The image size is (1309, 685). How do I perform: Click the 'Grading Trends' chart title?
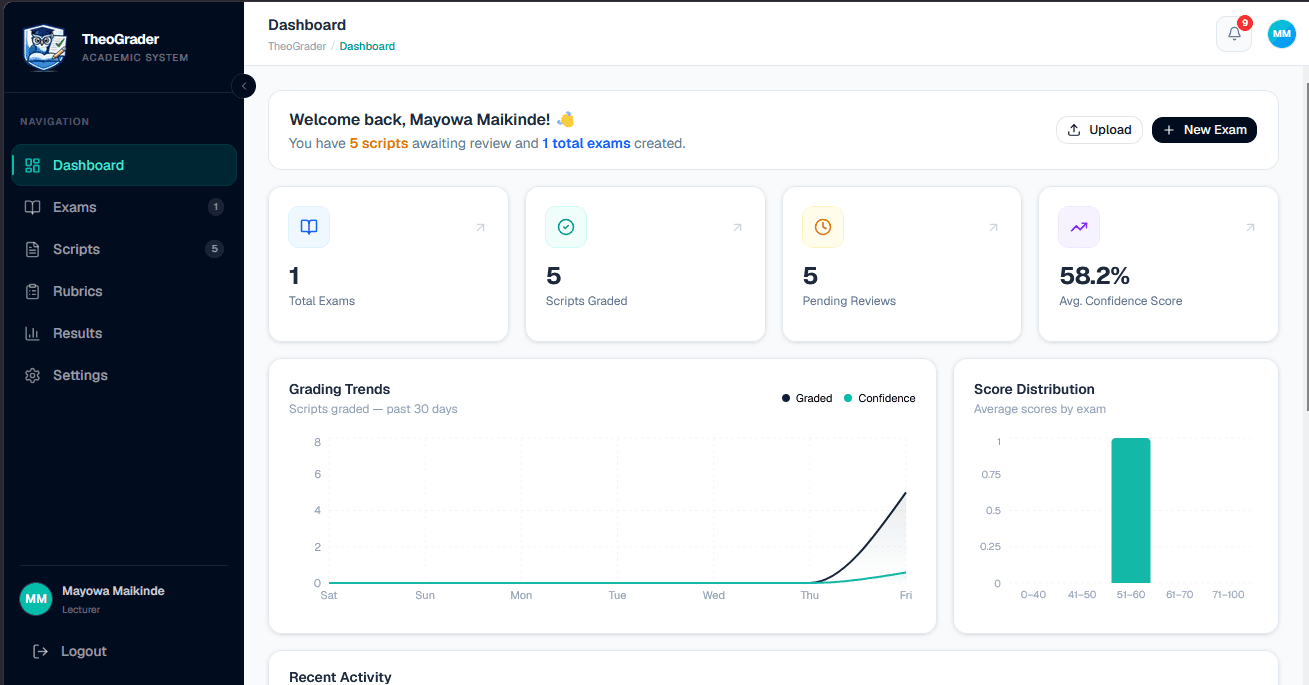pyautogui.click(x=339, y=389)
